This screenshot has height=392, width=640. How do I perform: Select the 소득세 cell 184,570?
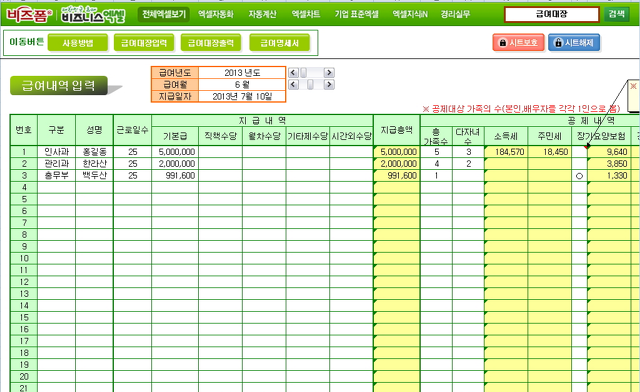tap(506, 152)
